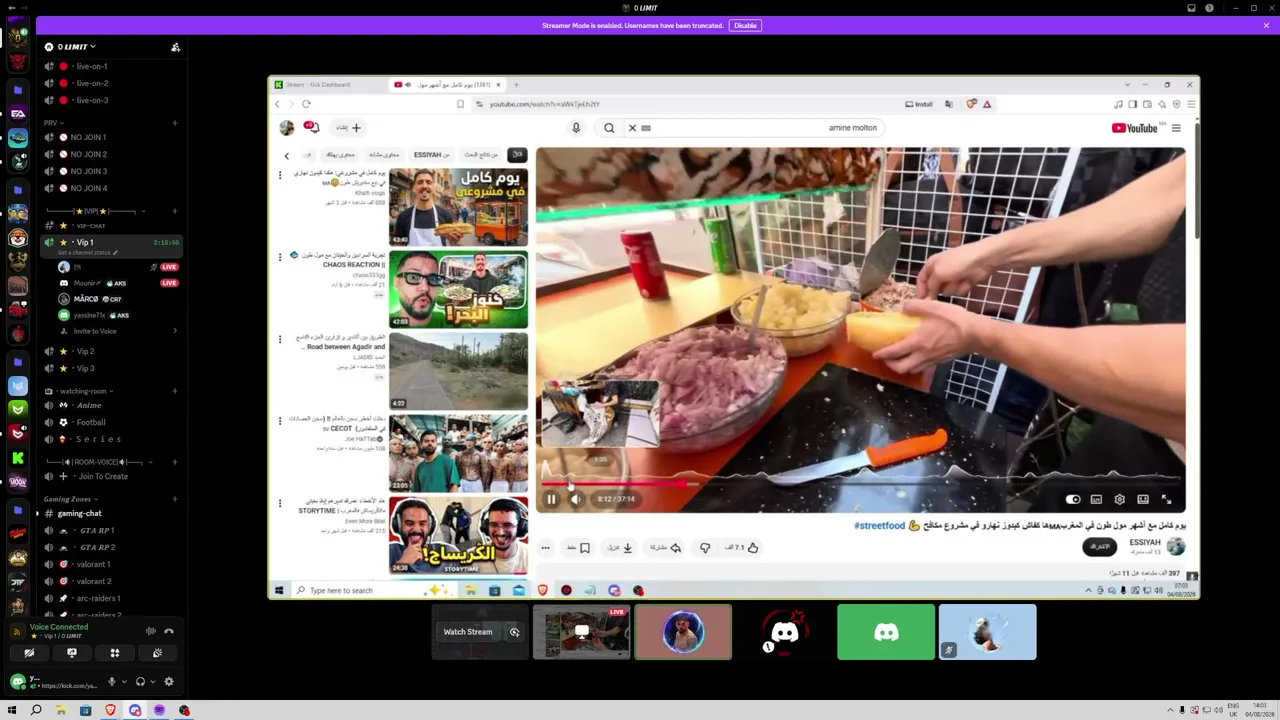
Task: Open the #streetfood hashtag link
Action: pos(879,526)
